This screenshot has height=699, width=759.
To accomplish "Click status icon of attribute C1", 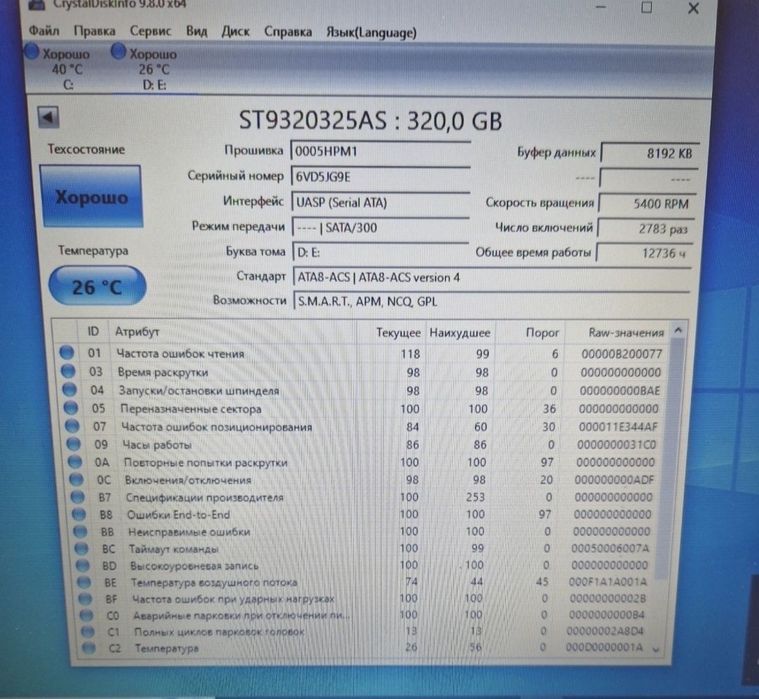I will point(88,632).
